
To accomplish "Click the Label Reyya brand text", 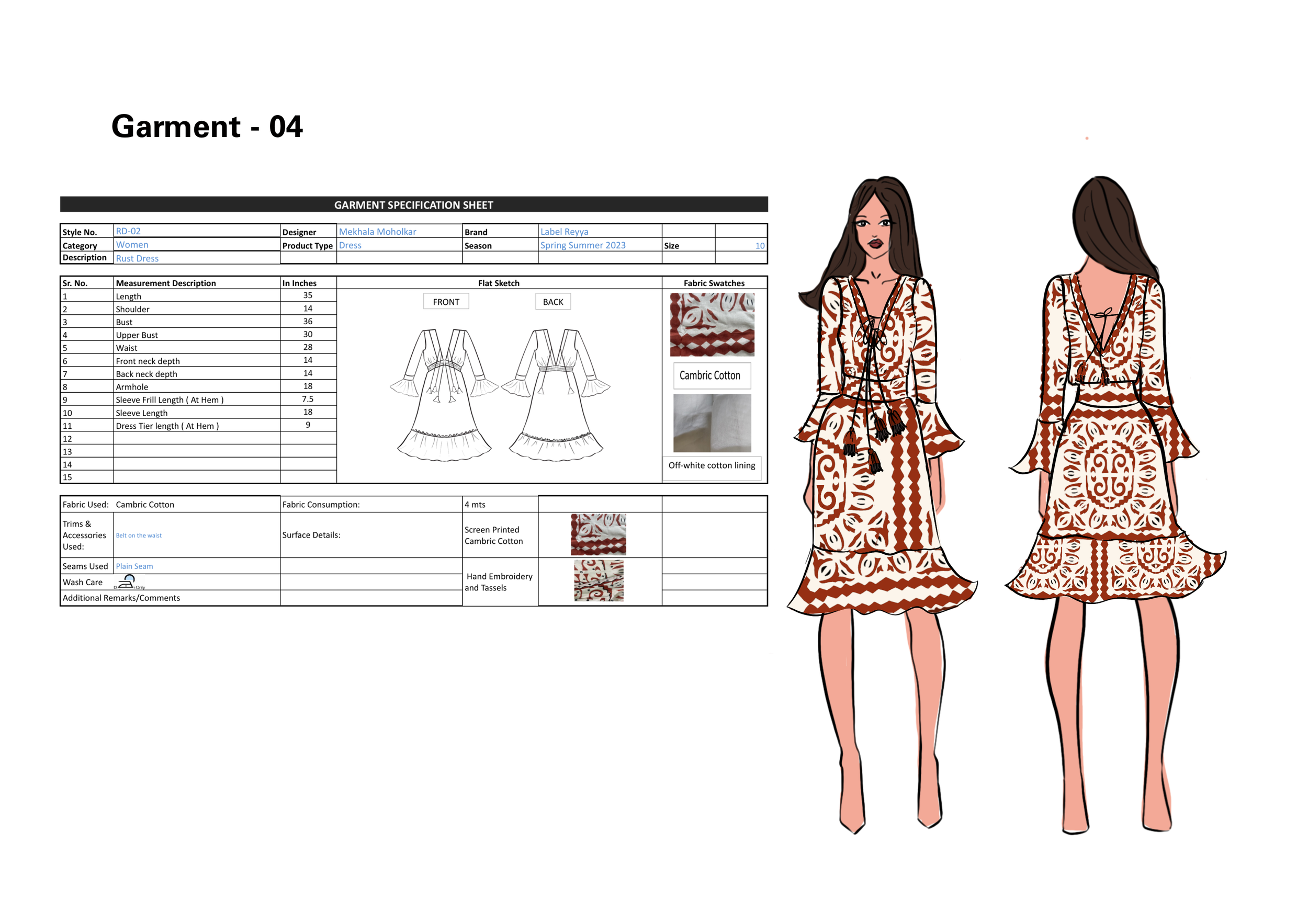I will pyautogui.click(x=564, y=232).
